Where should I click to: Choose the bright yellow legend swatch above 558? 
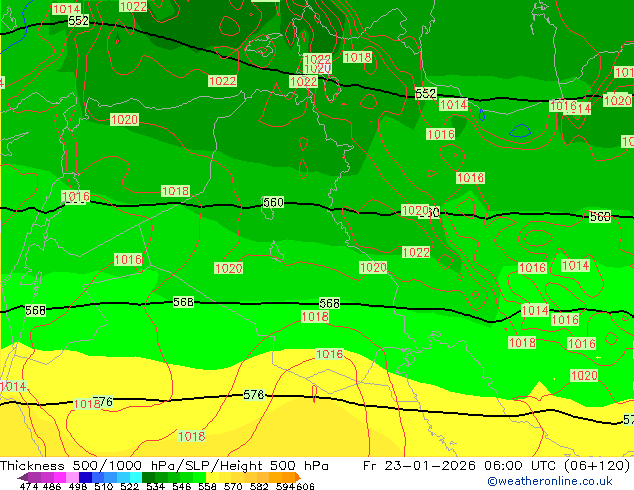pyautogui.click(x=213, y=477)
